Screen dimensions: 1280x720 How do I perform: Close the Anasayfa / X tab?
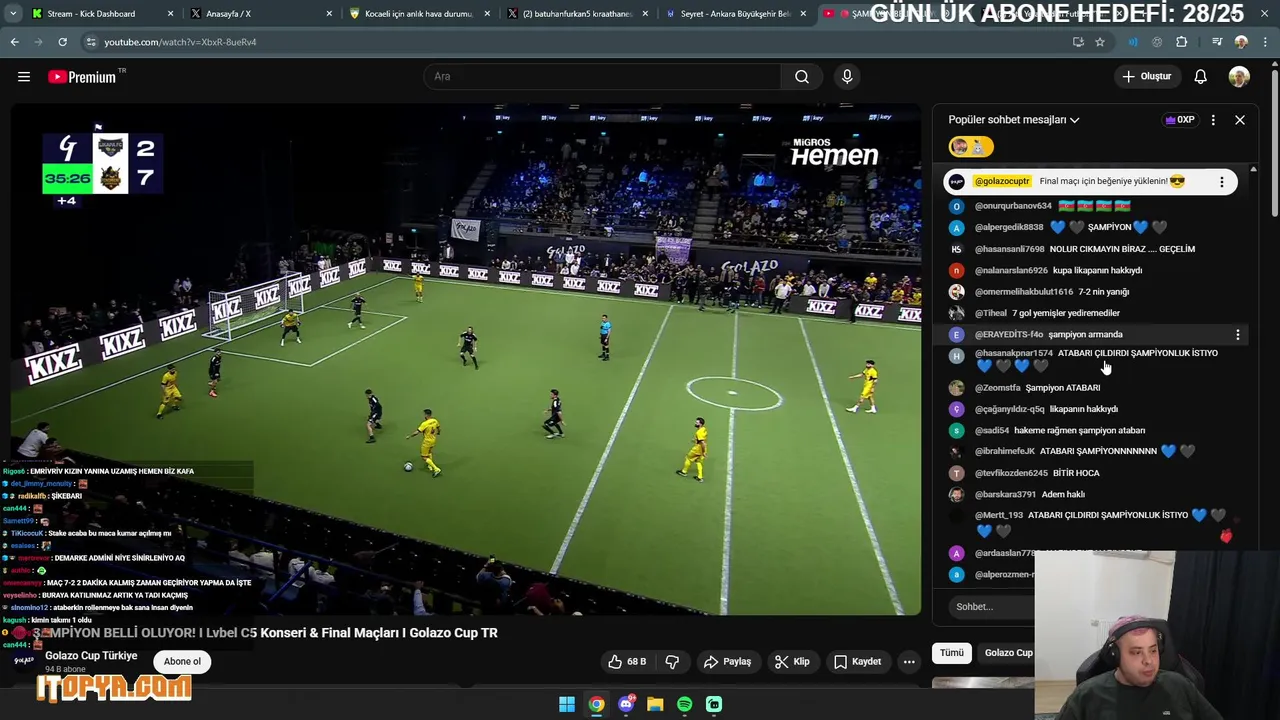(330, 14)
